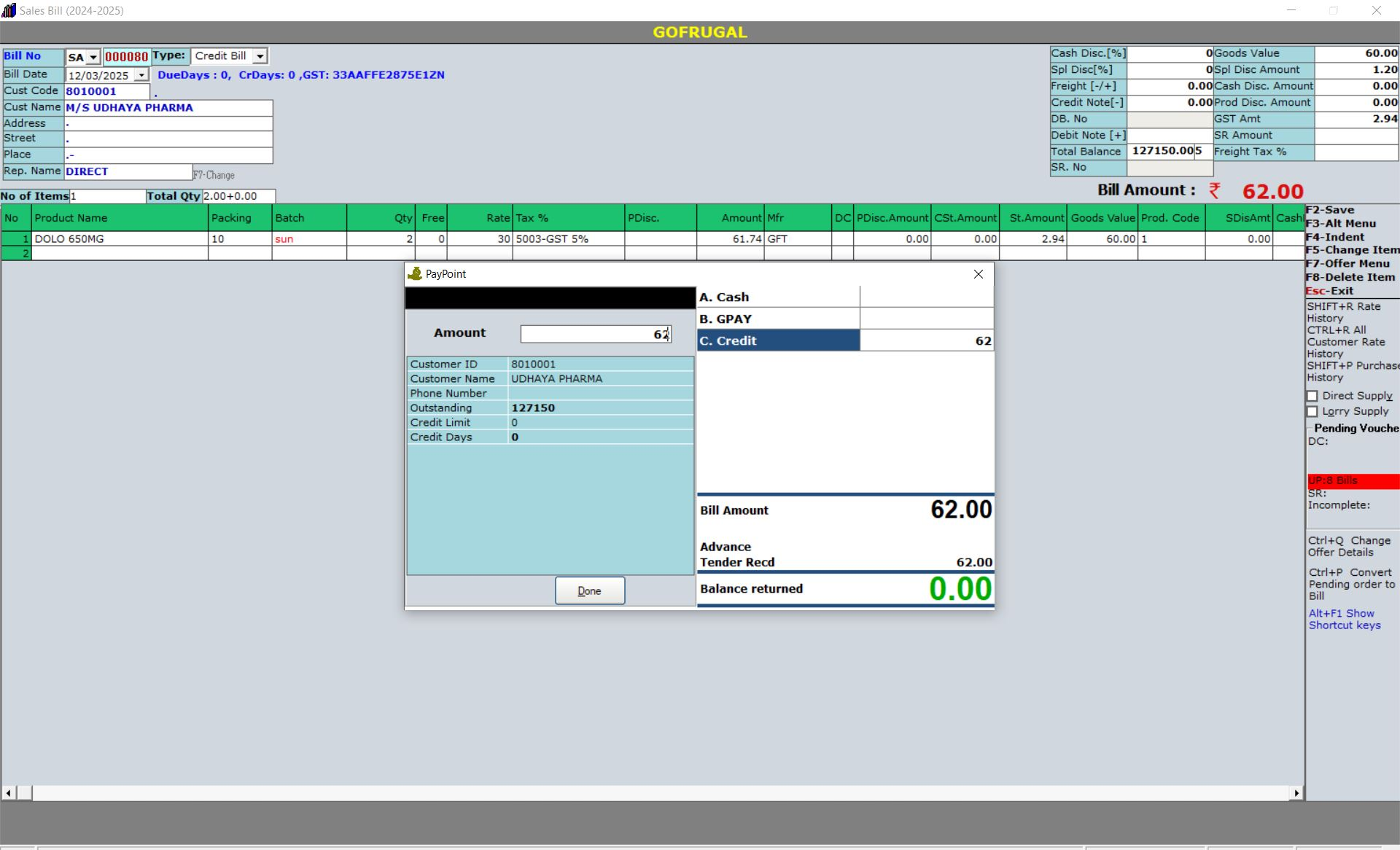
Task: Open the Bill Date calendar dropdown
Action: (x=141, y=75)
